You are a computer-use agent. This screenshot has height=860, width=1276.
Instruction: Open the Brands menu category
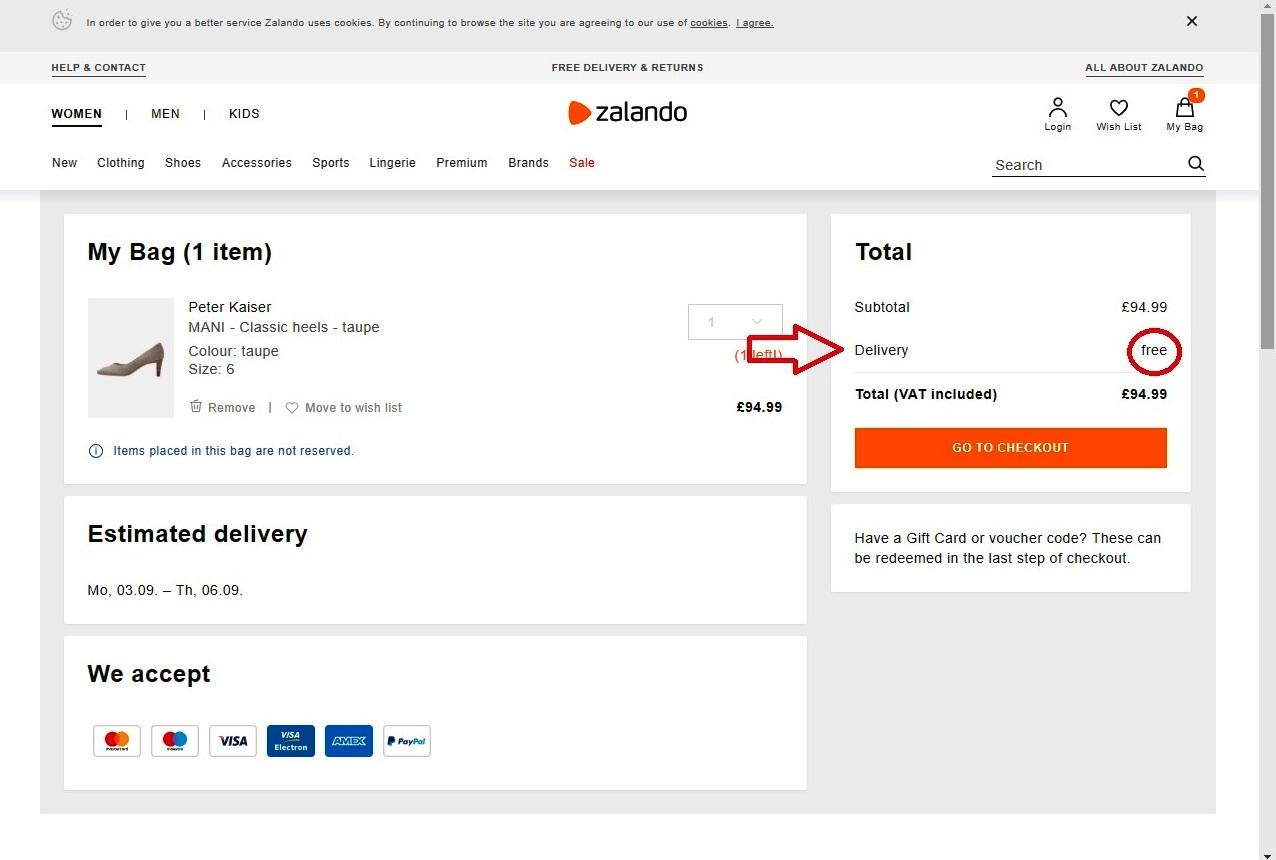tap(528, 163)
